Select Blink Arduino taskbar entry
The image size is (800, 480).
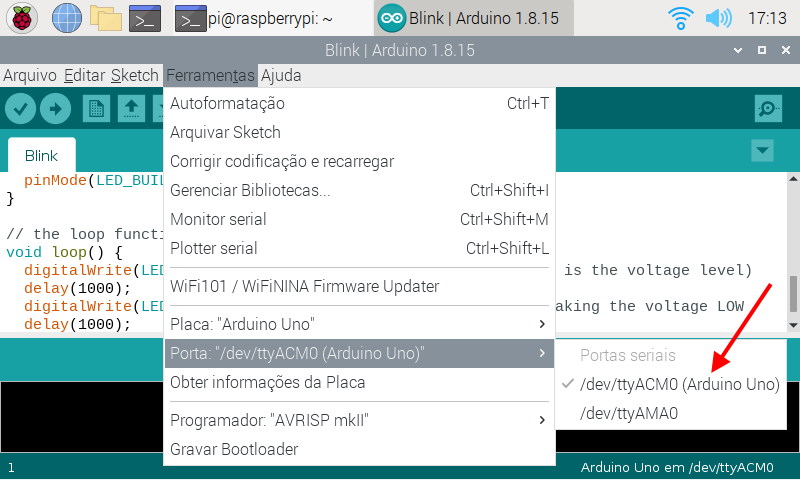click(473, 18)
